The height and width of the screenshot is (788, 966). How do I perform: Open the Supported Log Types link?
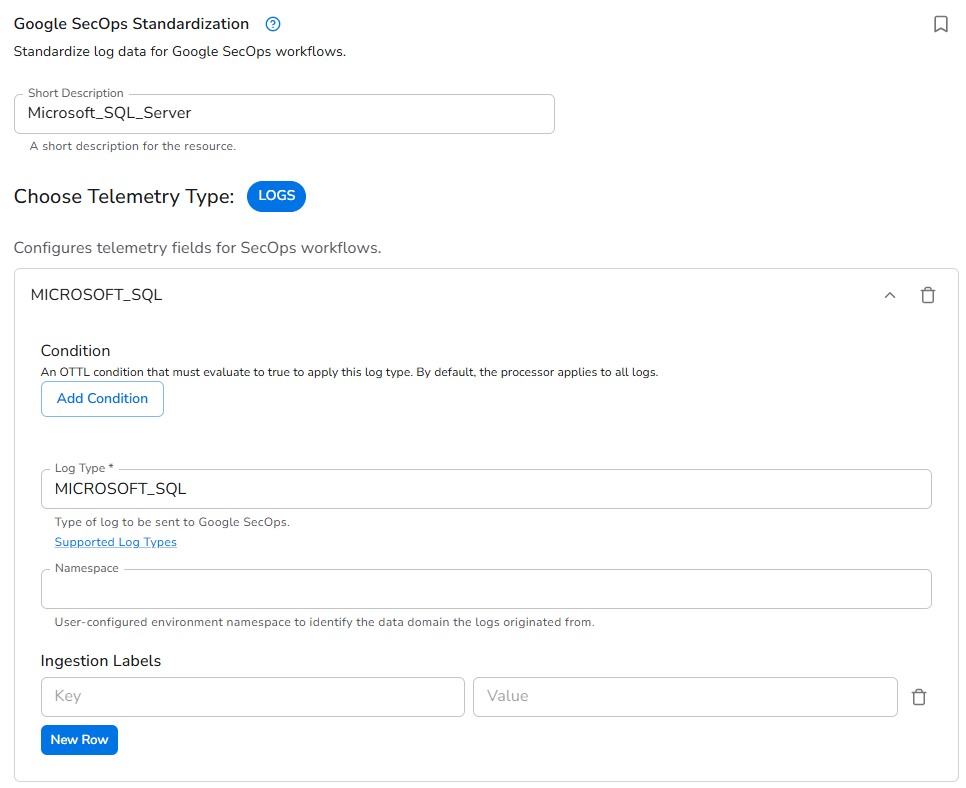click(115, 542)
